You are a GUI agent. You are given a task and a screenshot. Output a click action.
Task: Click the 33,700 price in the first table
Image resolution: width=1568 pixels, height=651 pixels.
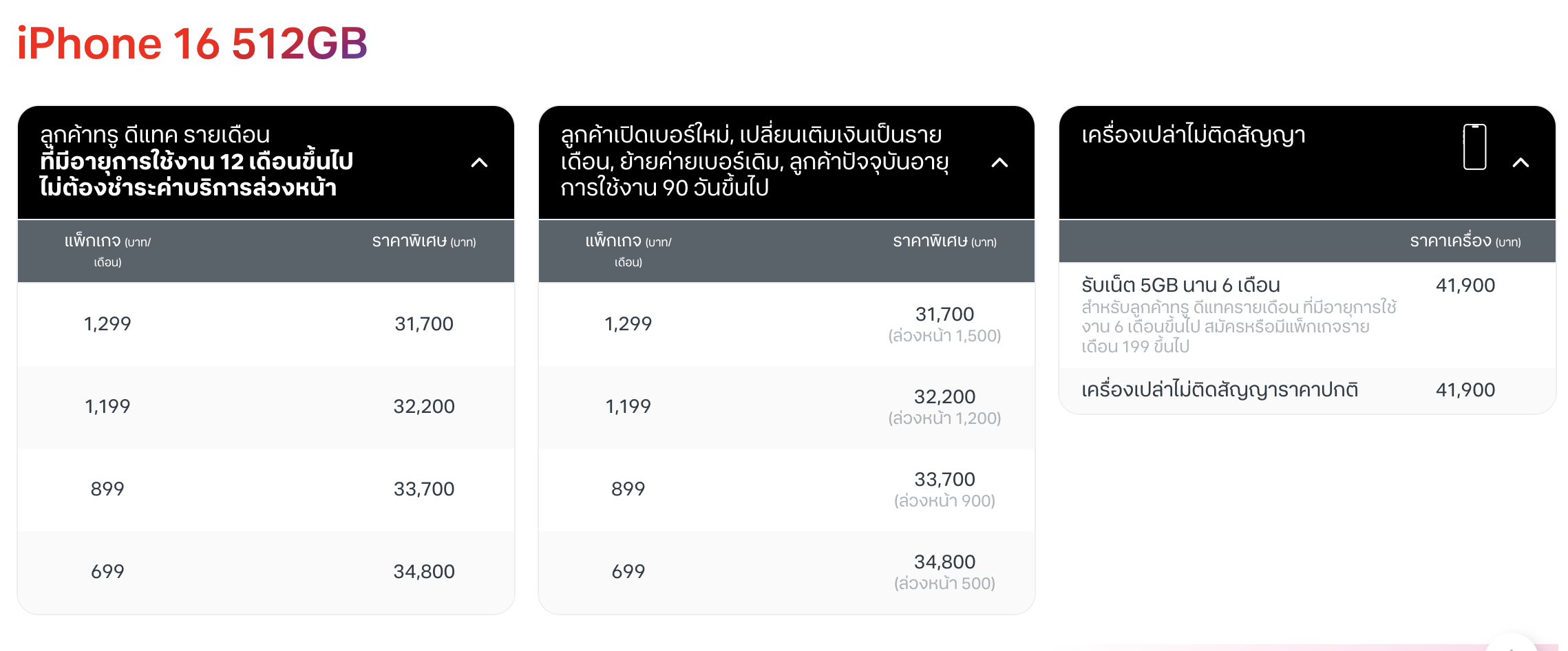click(x=423, y=489)
